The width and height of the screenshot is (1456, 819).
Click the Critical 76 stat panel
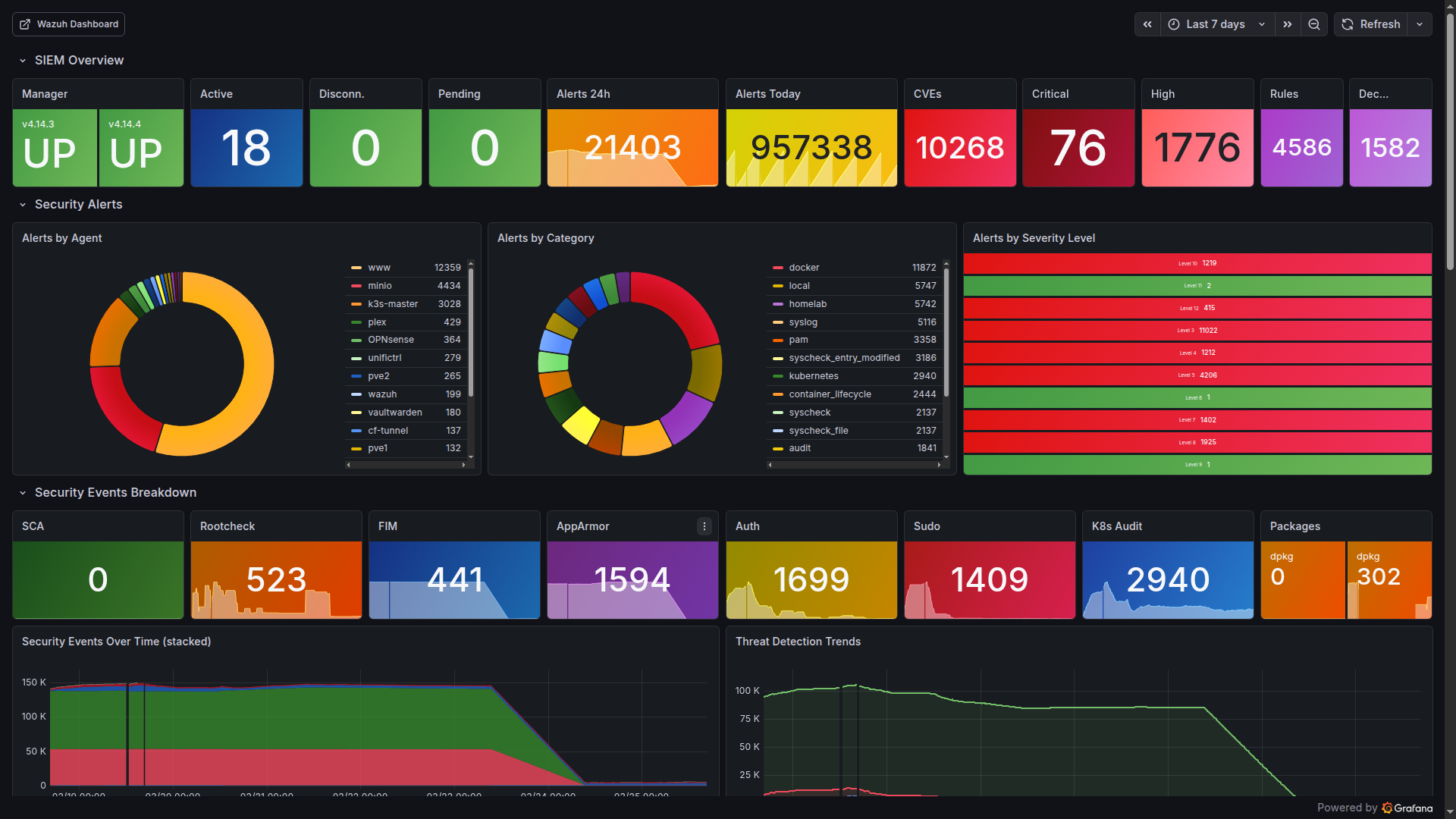click(x=1078, y=148)
